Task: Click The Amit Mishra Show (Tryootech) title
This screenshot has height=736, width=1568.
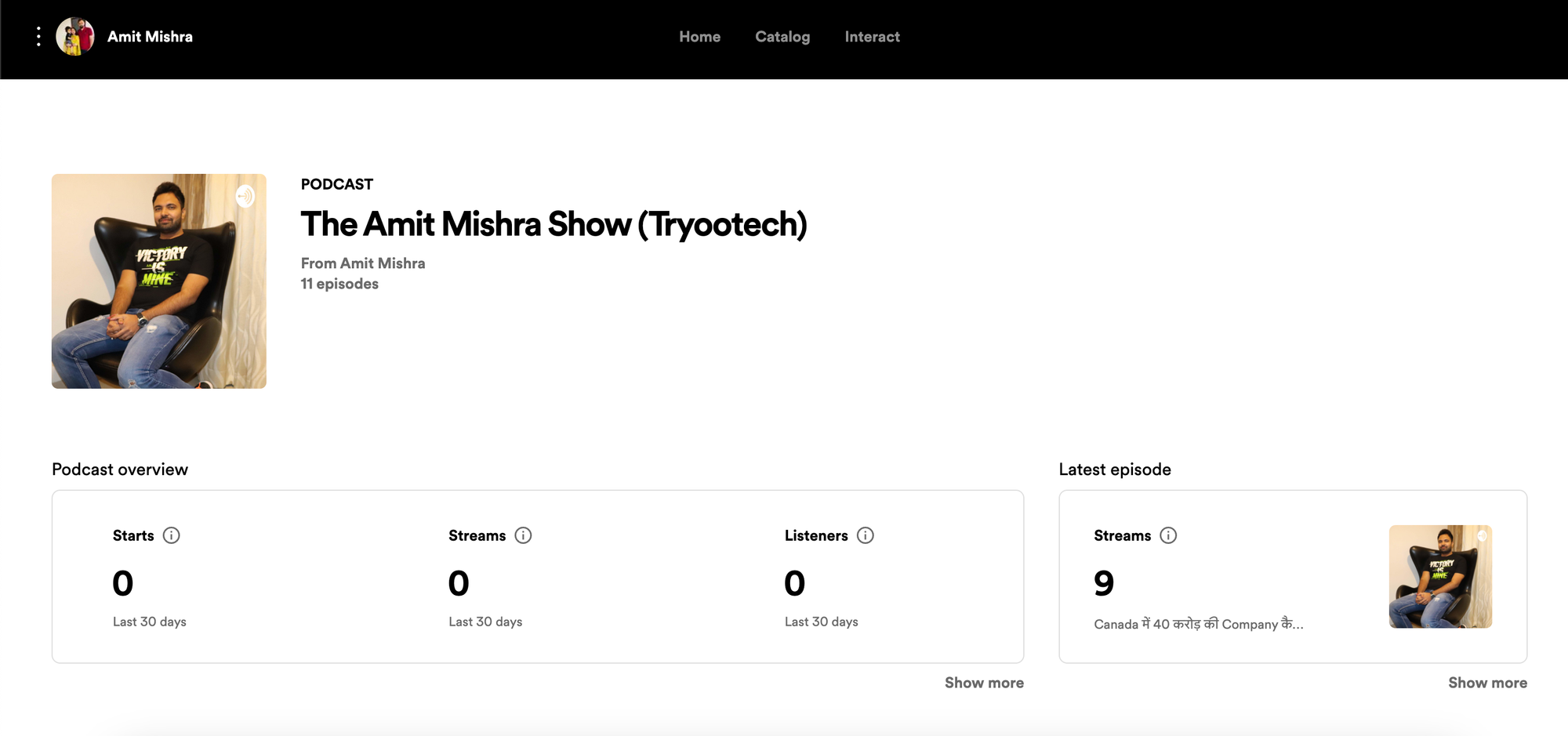Action: [554, 224]
